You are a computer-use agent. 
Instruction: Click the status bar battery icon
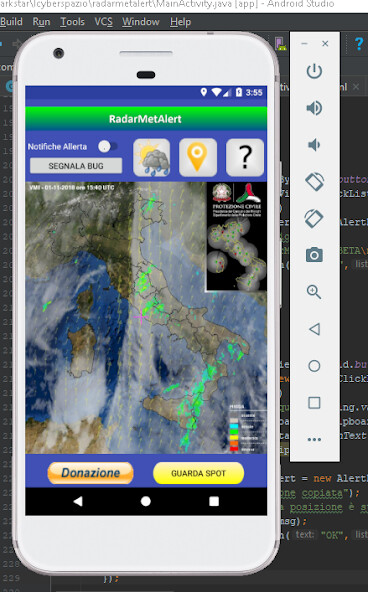[x=239, y=92]
